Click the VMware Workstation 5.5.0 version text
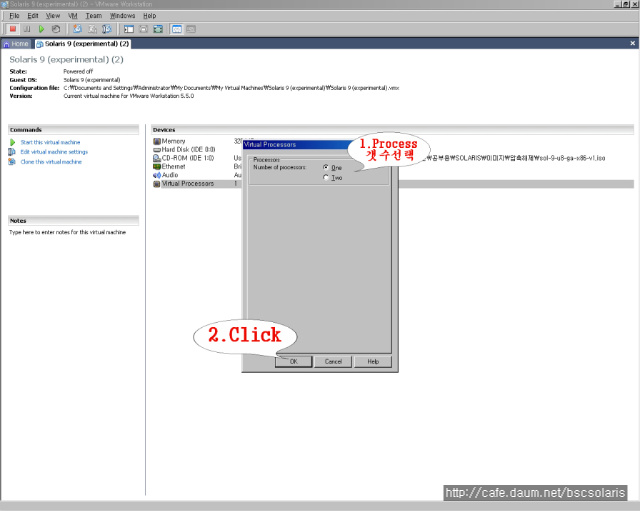Viewport: 640px width, 511px height. click(x=129, y=96)
